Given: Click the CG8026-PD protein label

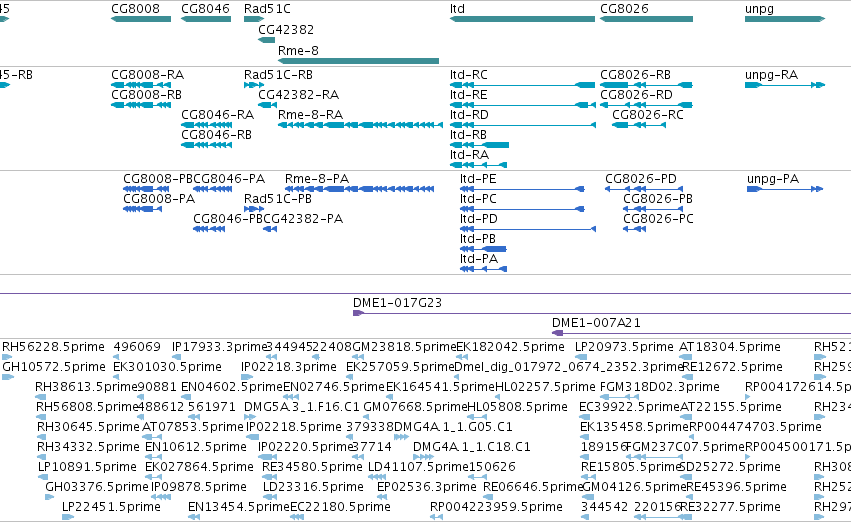Looking at the screenshot, I should coord(641,179).
